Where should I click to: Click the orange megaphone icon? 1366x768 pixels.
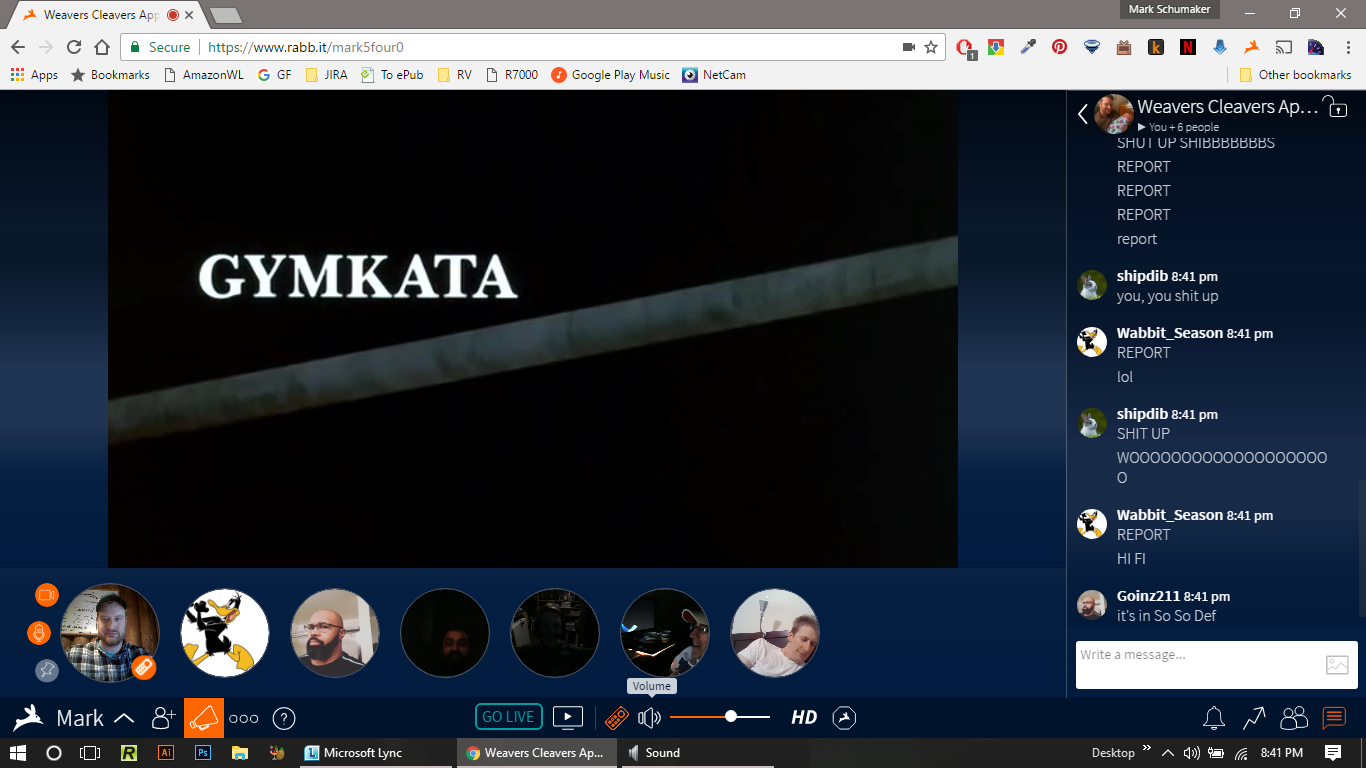204,718
